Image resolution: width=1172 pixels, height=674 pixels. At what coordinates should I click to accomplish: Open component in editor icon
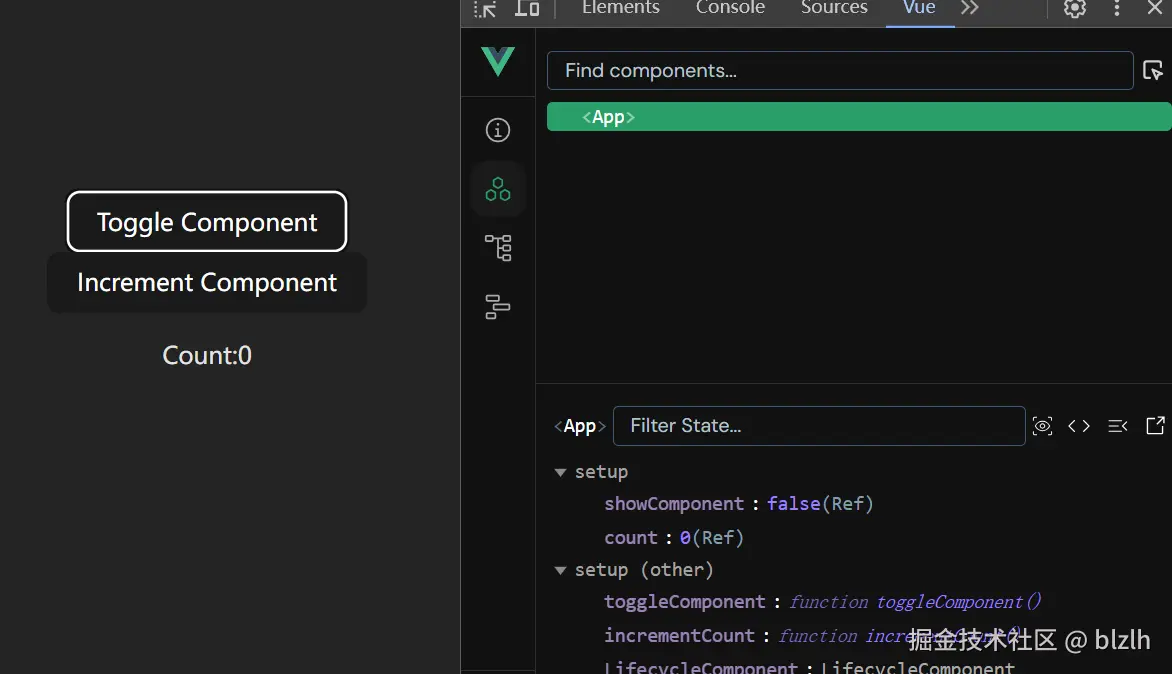[x=1155, y=426]
